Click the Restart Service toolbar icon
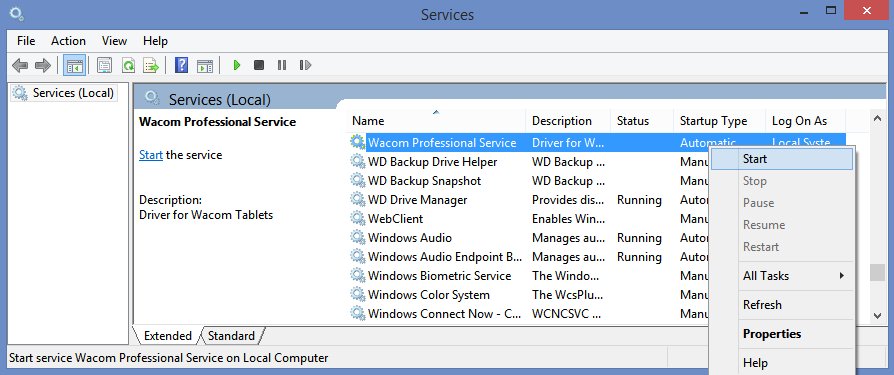The width and height of the screenshot is (894, 375). point(305,66)
